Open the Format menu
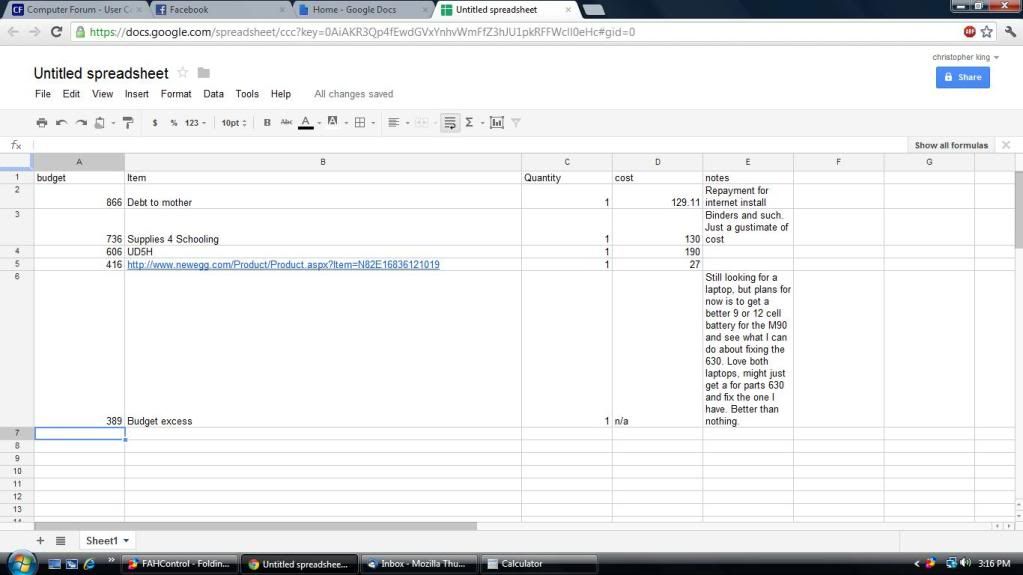 coord(176,94)
